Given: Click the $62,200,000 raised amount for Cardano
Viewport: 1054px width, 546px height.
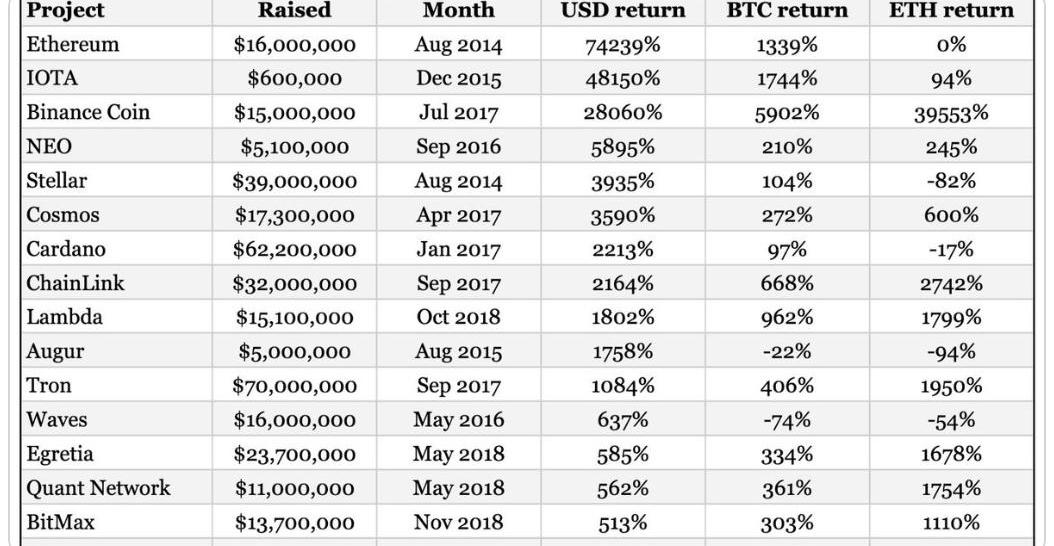Looking at the screenshot, I should point(294,249).
